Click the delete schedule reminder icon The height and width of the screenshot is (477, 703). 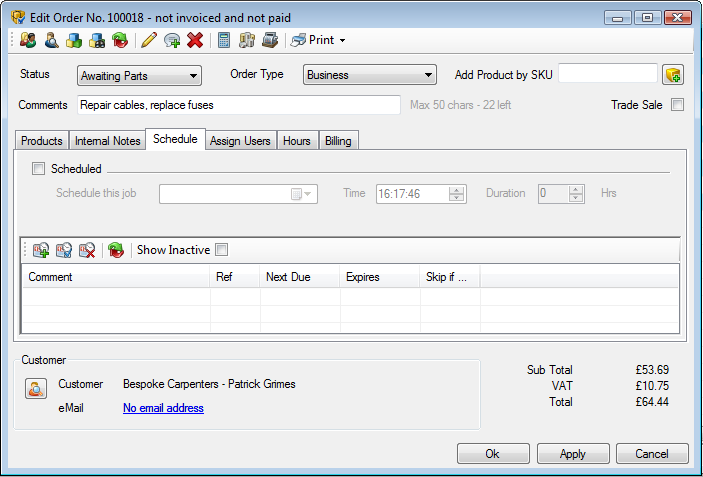(x=87, y=250)
